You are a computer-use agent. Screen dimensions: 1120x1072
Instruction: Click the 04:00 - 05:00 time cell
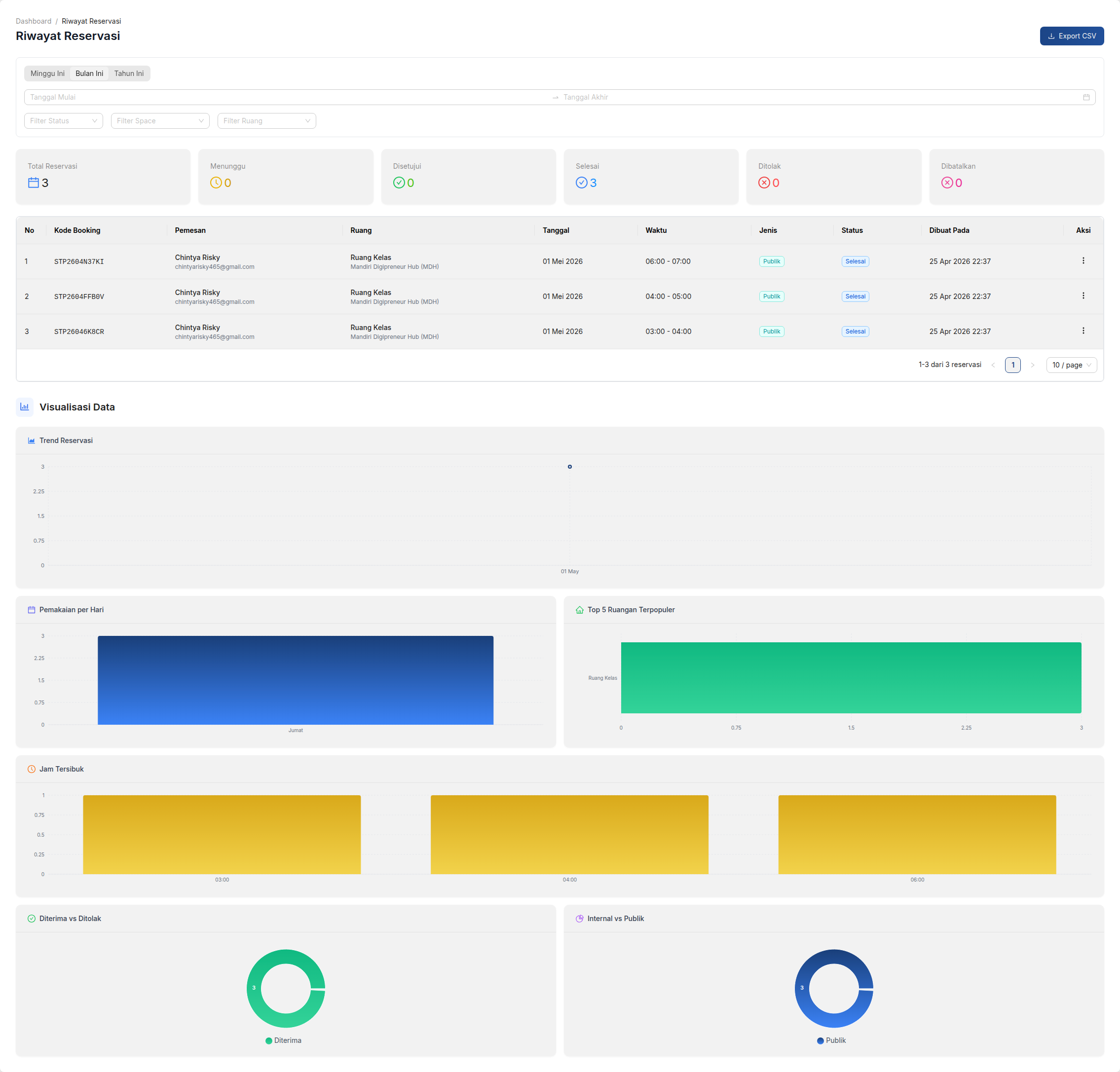pos(669,296)
